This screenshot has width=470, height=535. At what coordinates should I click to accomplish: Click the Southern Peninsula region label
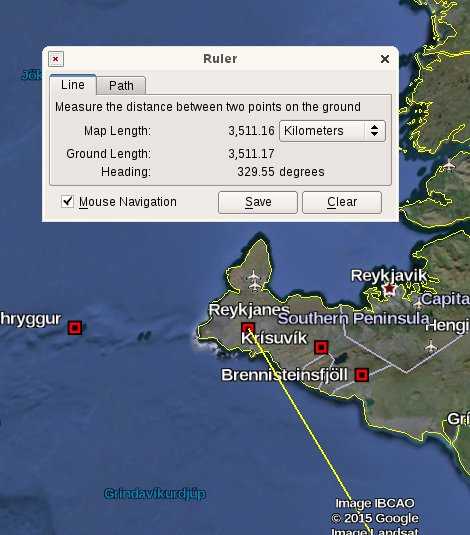click(354, 318)
